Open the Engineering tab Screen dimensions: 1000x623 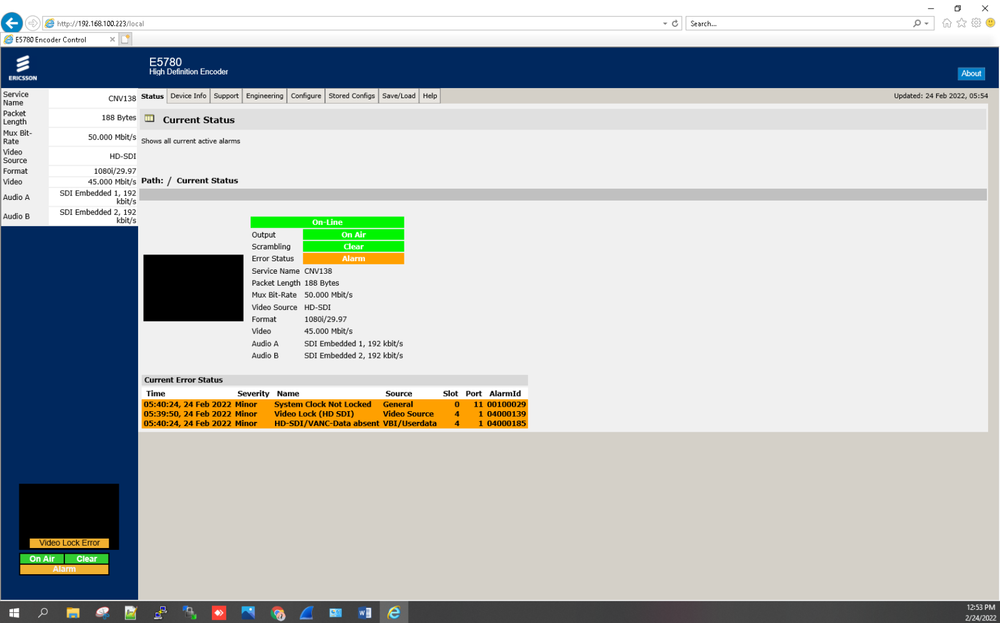pos(265,96)
